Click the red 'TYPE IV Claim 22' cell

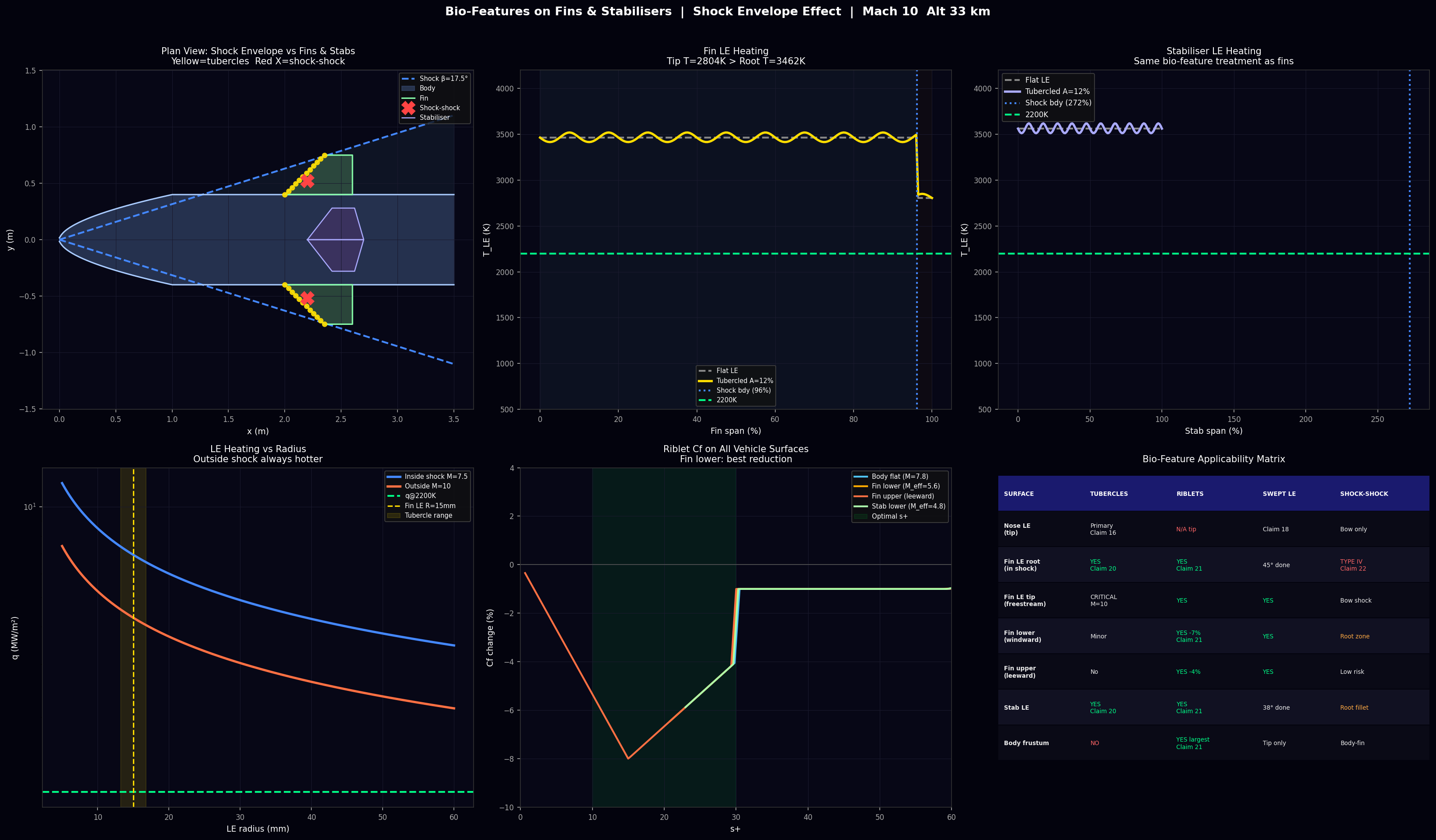click(1353, 565)
